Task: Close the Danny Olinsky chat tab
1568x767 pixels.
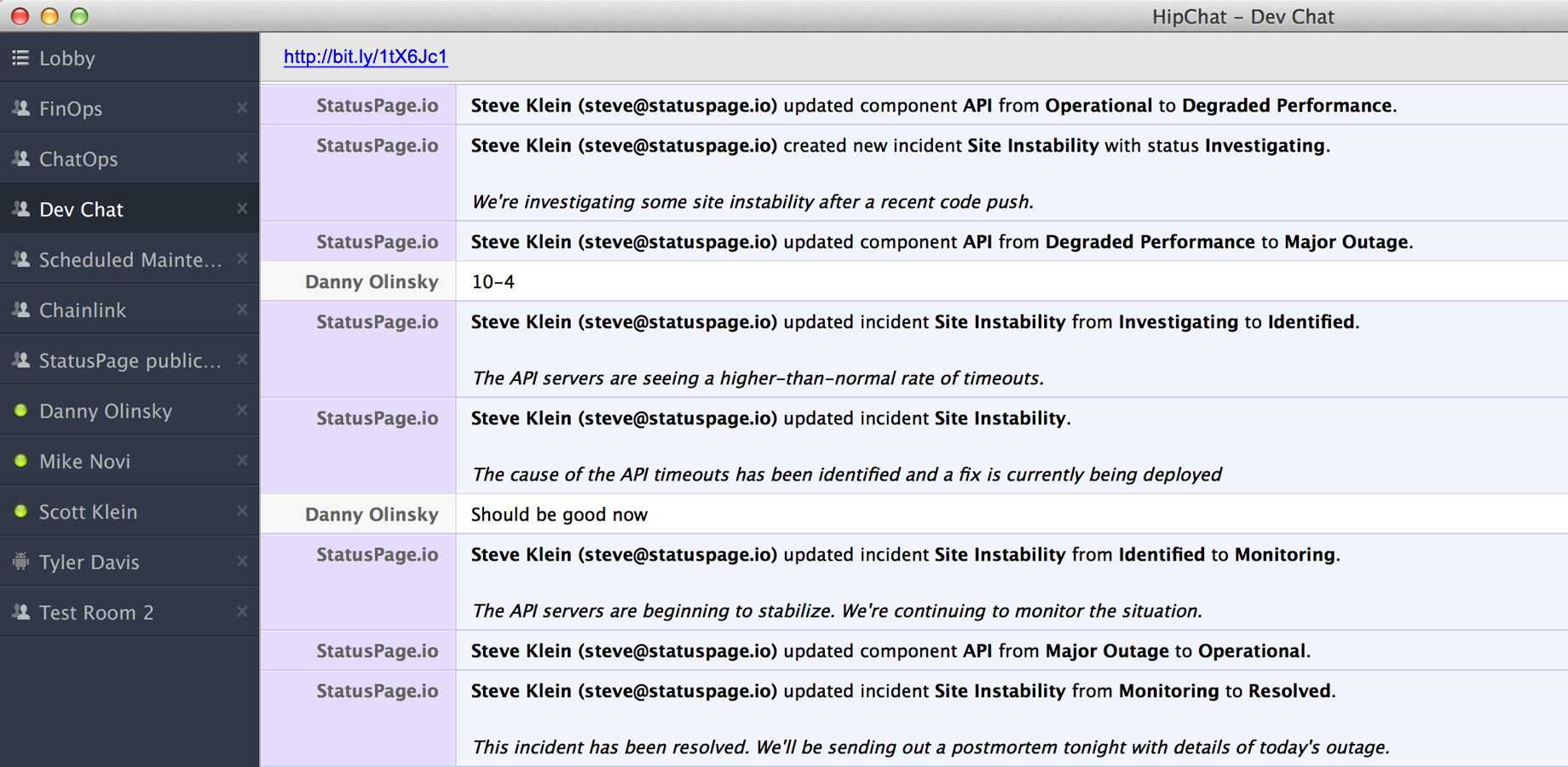Action: [x=242, y=410]
